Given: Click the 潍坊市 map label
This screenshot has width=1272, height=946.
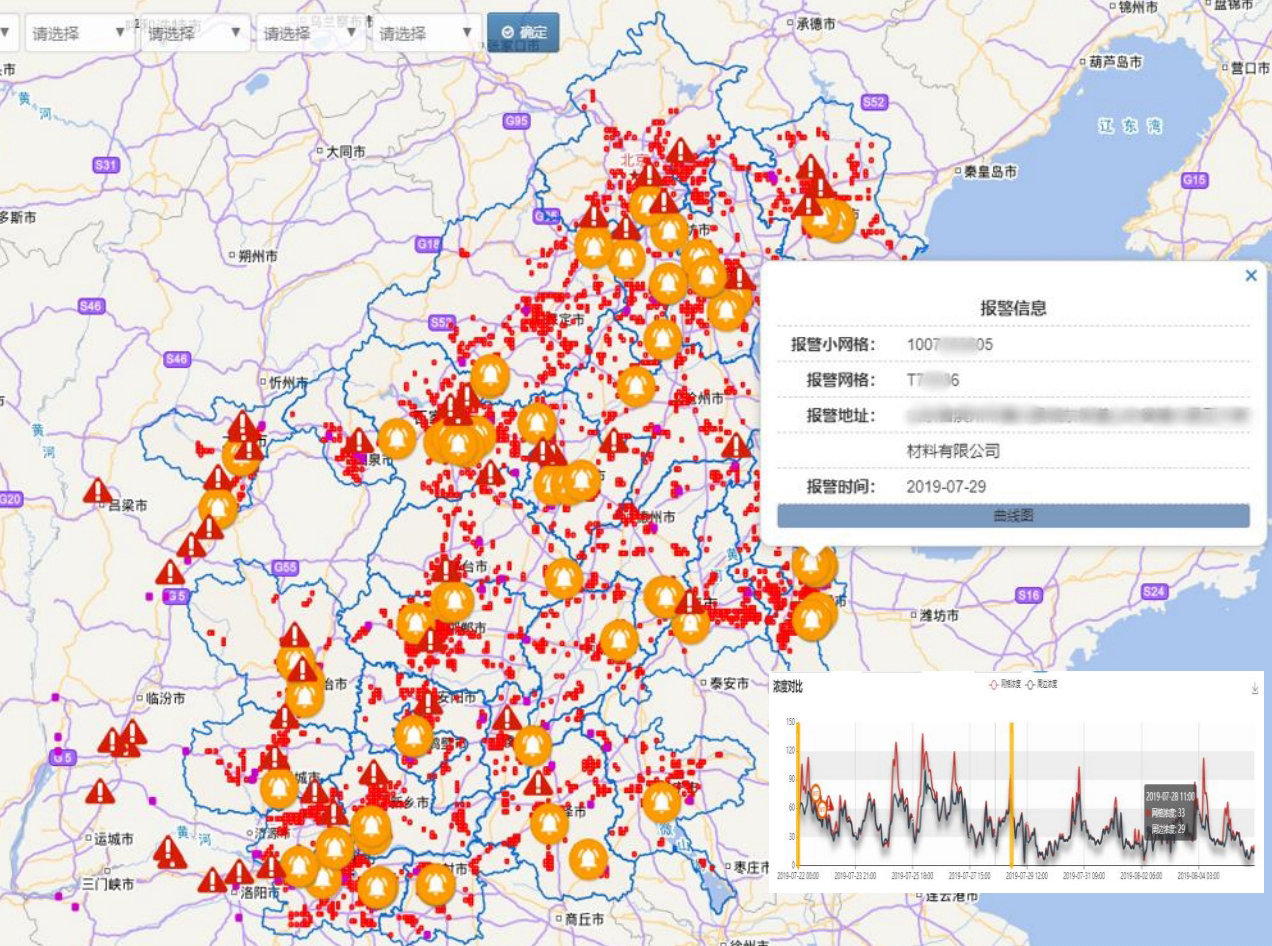Looking at the screenshot, I should (938, 615).
